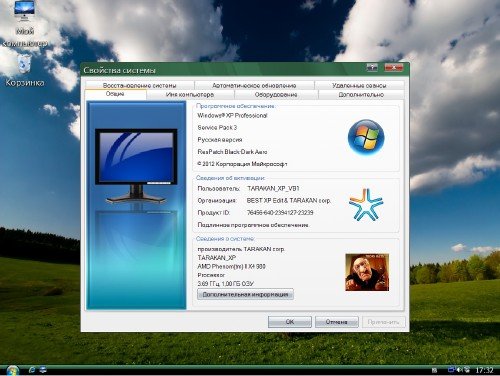
Task: Open the network connection tray icon
Action: point(452,370)
